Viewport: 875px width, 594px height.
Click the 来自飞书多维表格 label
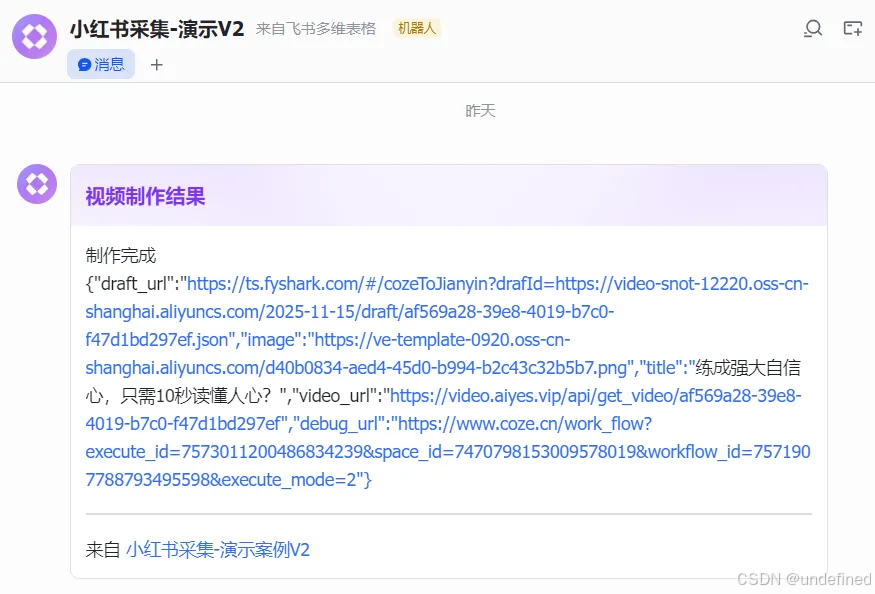[316, 28]
